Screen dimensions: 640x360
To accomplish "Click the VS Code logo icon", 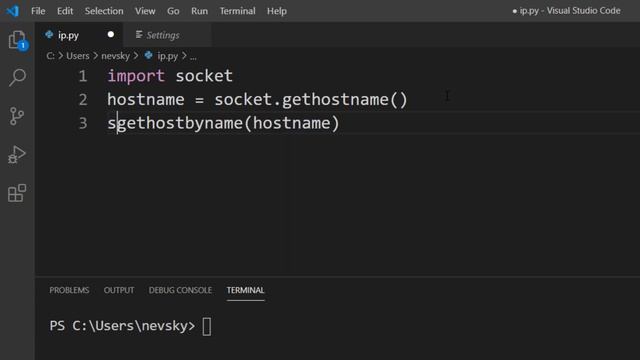I will tap(13, 11).
